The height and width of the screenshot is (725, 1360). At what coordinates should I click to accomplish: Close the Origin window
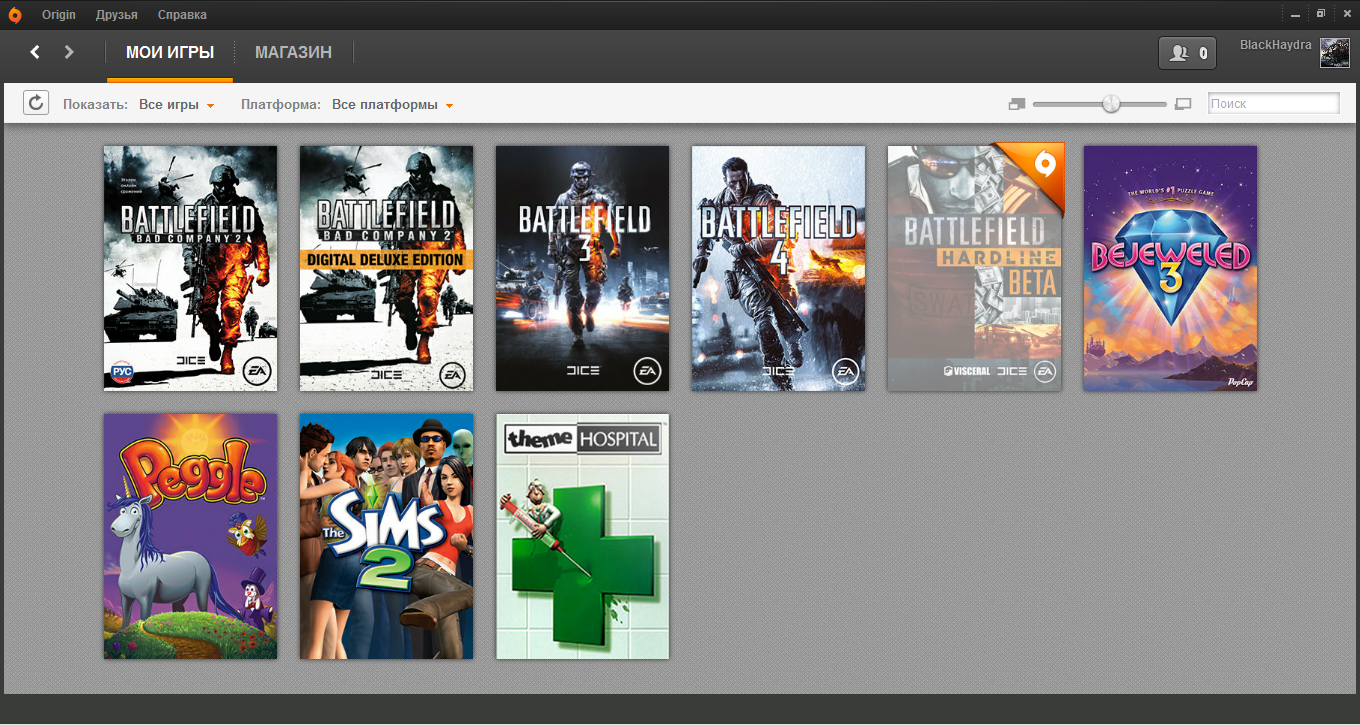tap(1346, 14)
